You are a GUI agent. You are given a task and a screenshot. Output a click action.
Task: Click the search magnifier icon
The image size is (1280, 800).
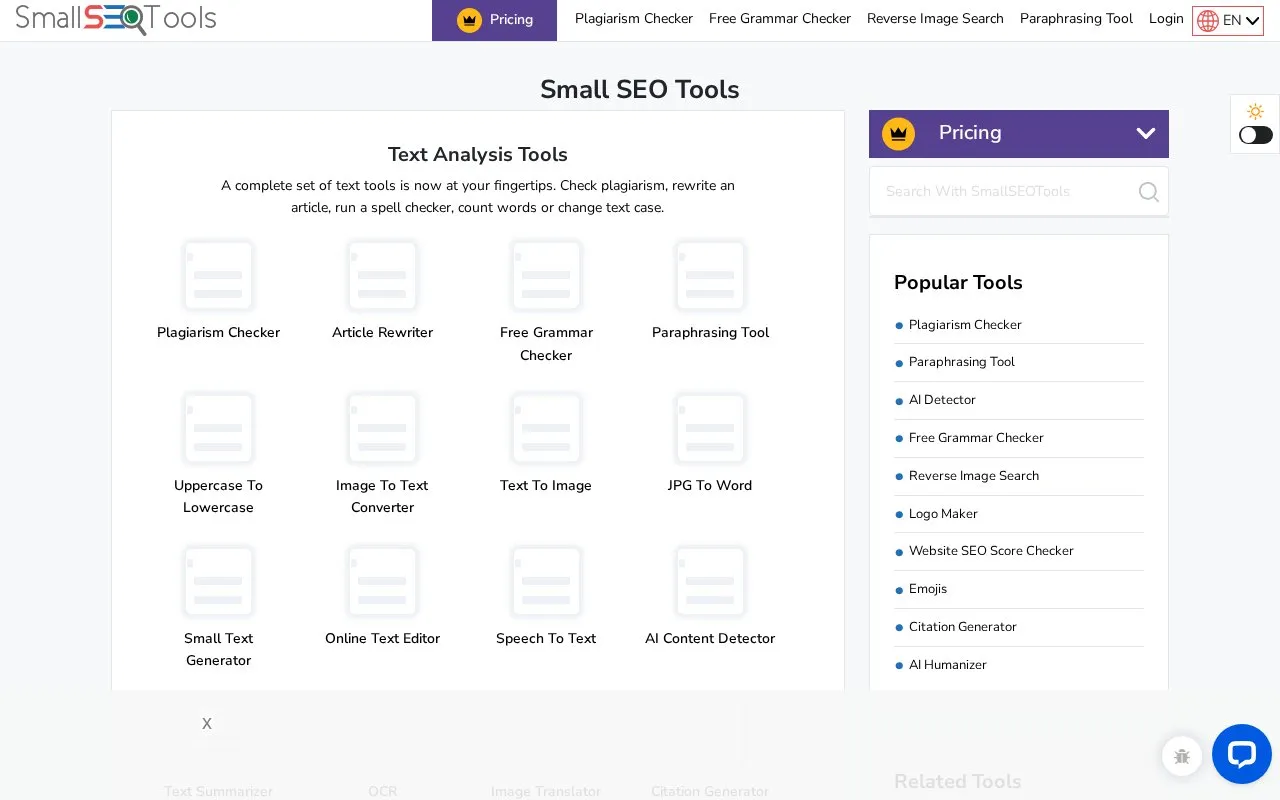pyautogui.click(x=1149, y=192)
